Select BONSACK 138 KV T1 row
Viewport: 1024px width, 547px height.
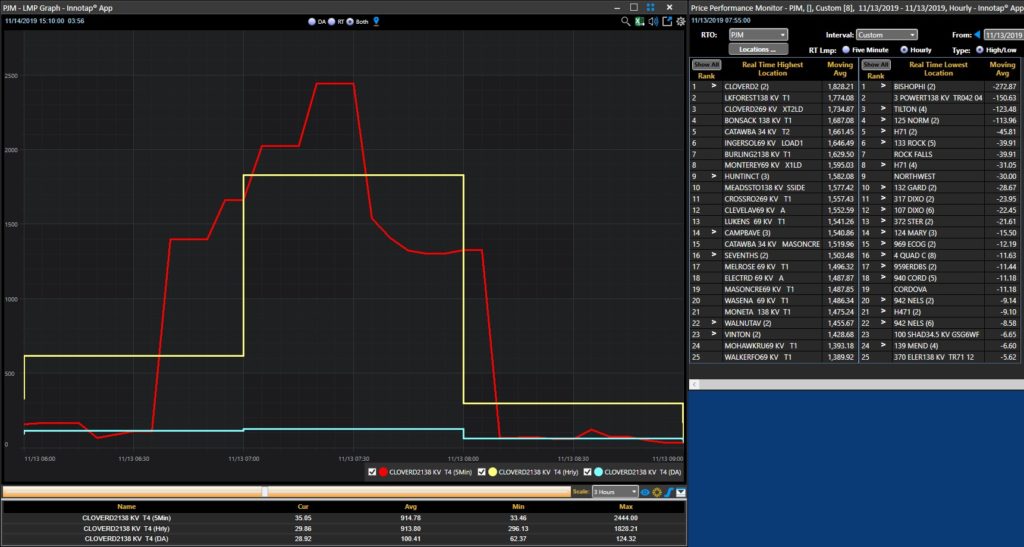pos(773,120)
